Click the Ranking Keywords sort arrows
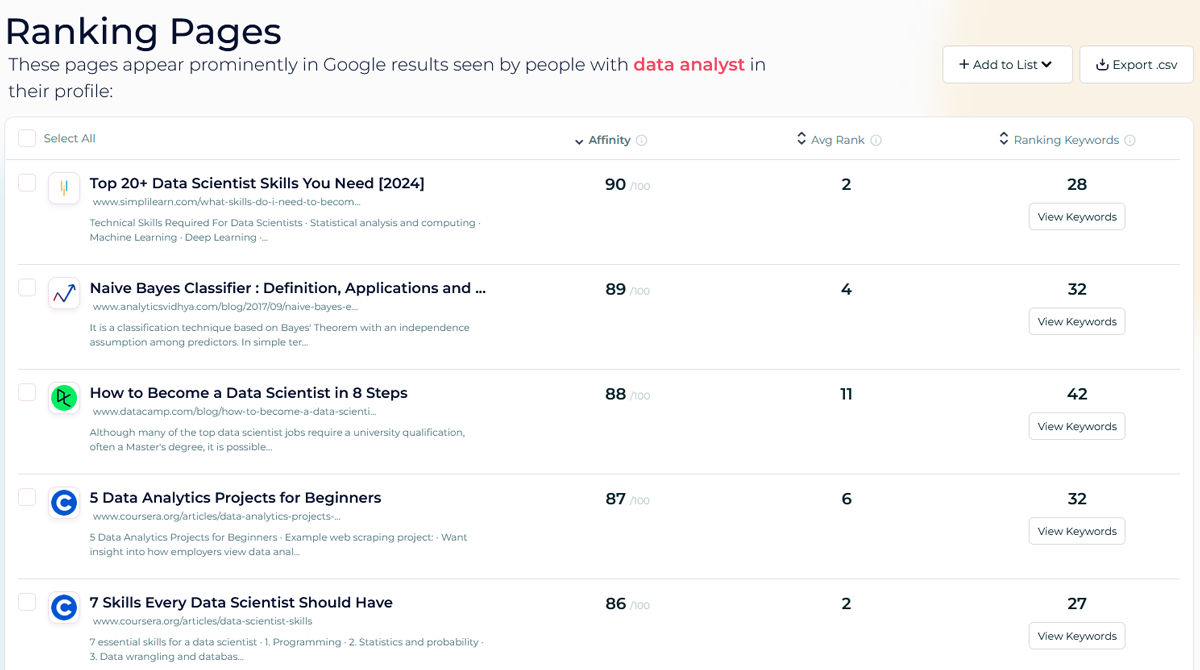Image resolution: width=1200 pixels, height=670 pixels. click(x=1003, y=140)
